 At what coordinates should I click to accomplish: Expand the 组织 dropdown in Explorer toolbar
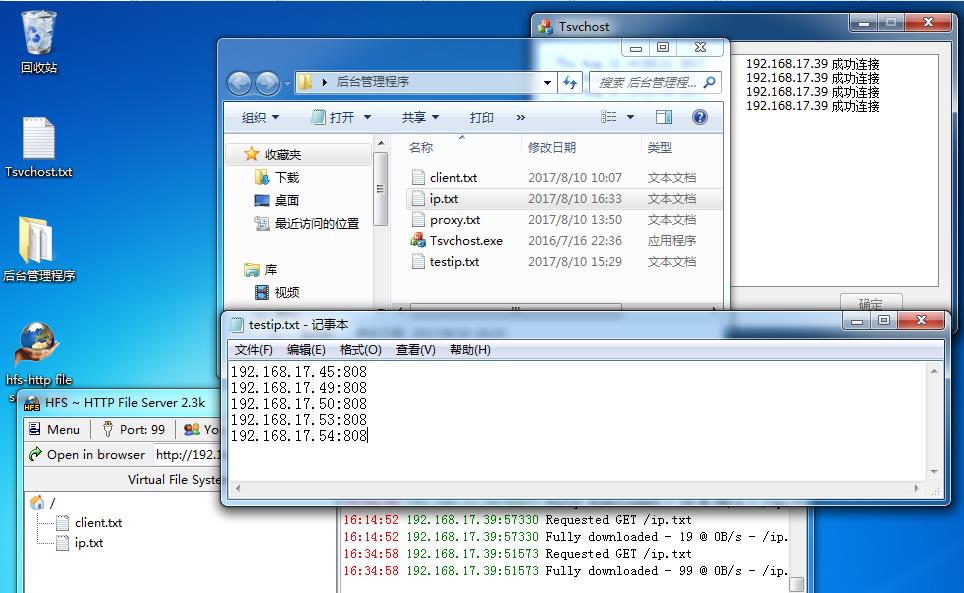pyautogui.click(x=260, y=117)
